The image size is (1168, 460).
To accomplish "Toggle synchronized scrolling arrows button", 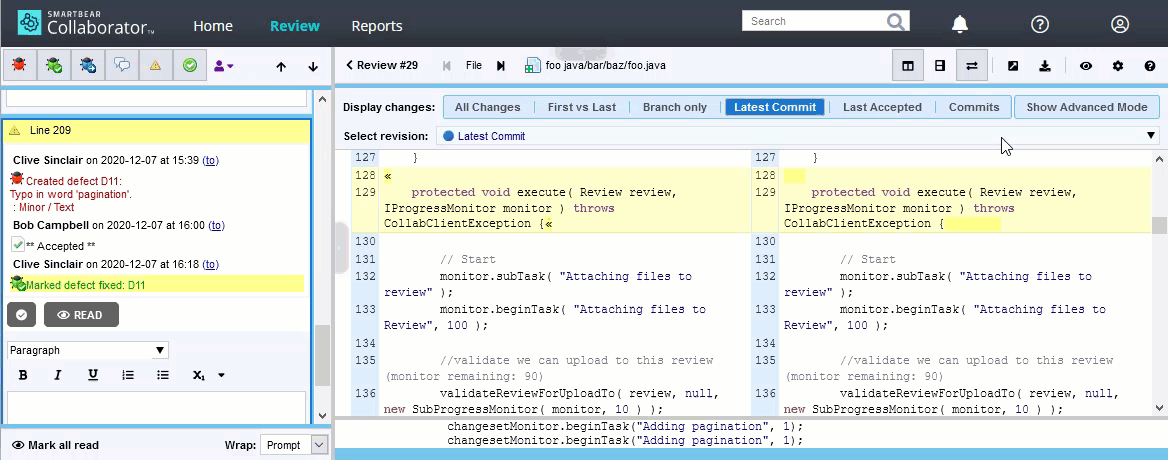I will pos(971,66).
